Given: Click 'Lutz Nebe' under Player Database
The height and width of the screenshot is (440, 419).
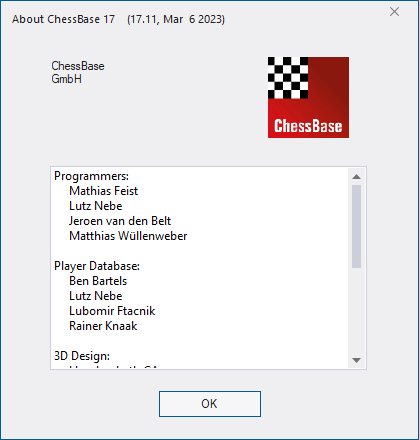Looking at the screenshot, I should pos(96,296).
